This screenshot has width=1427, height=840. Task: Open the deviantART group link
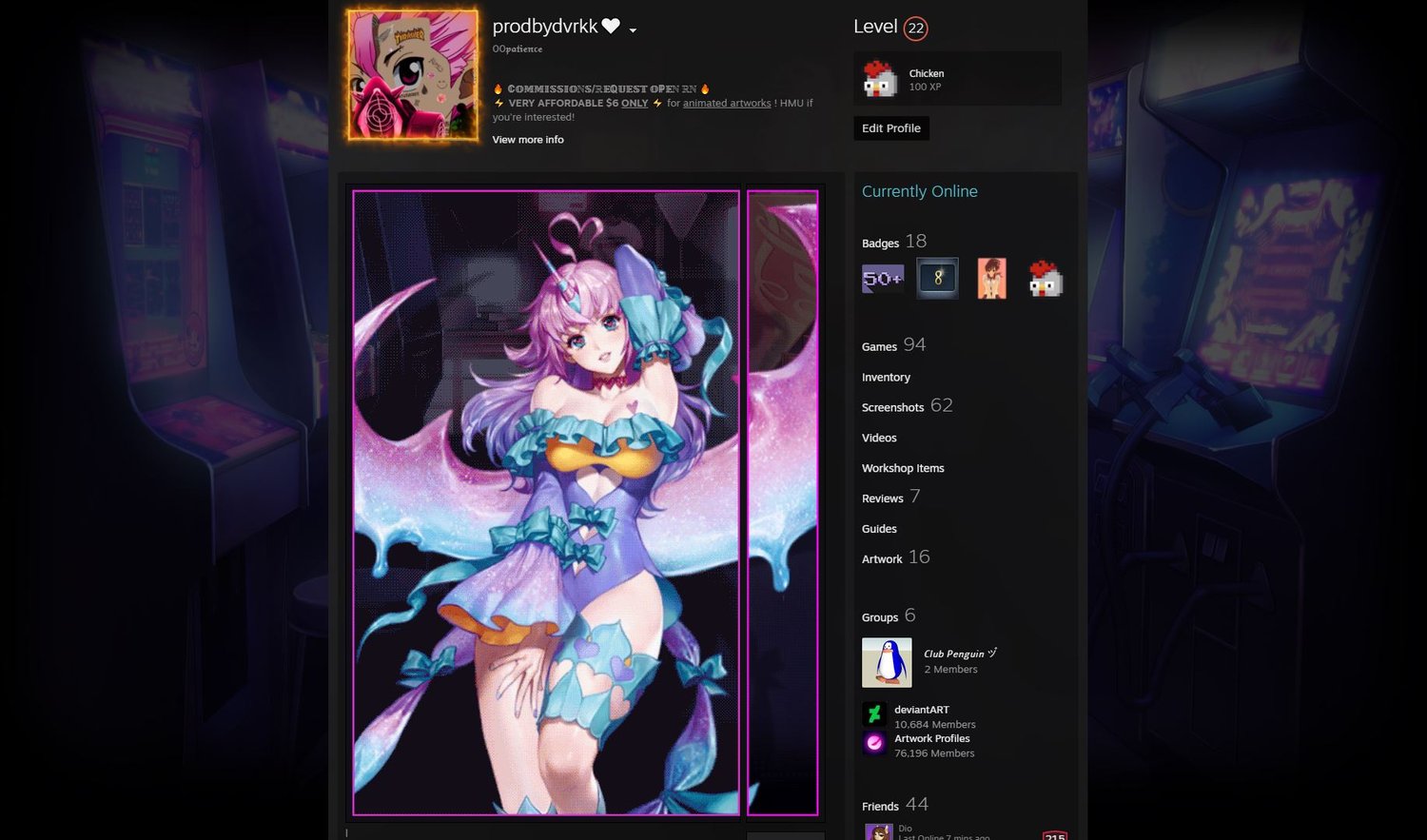922,710
